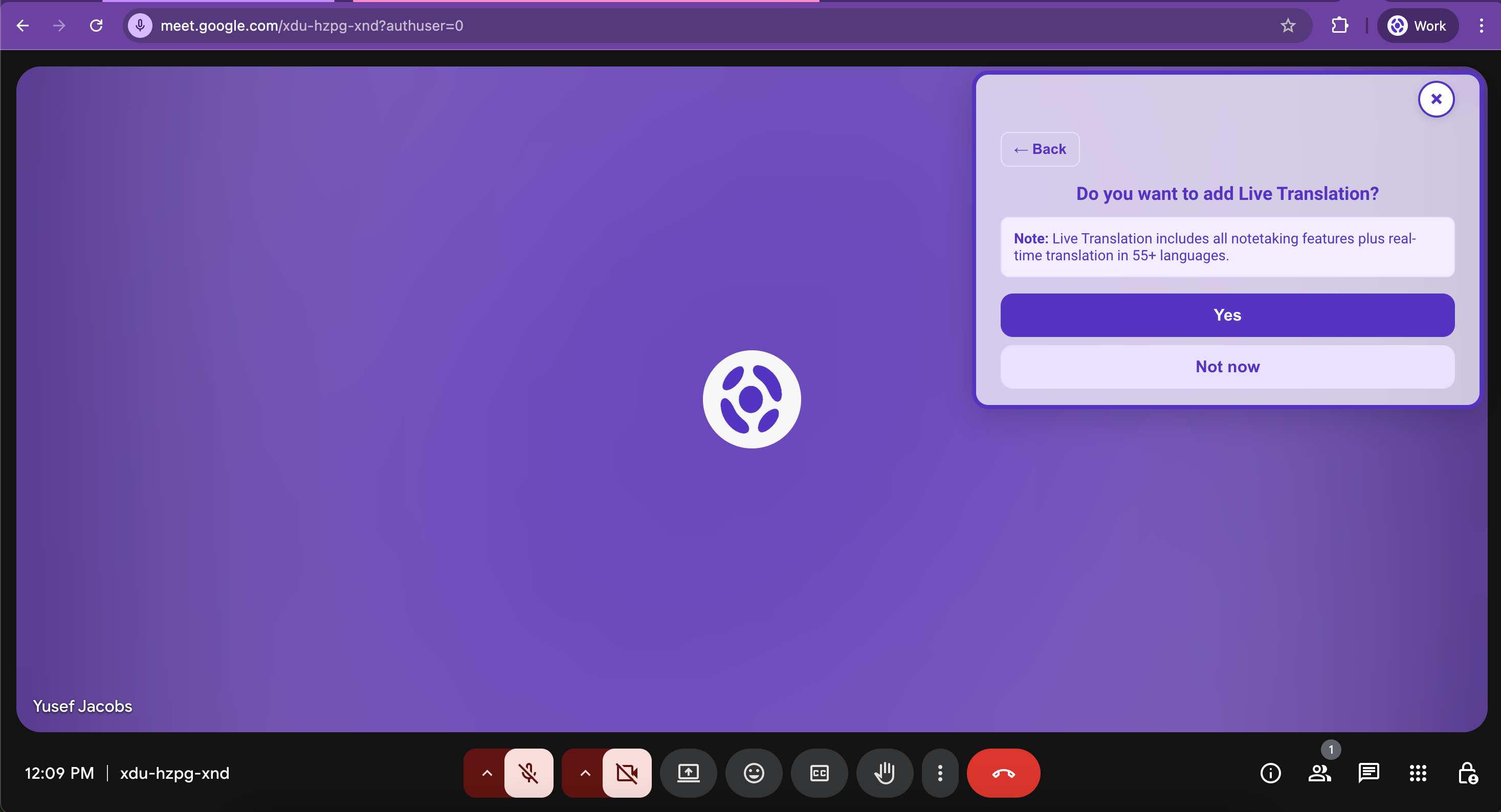The image size is (1501, 812).
Task: Go Back in the translation popup
Action: [x=1040, y=149]
